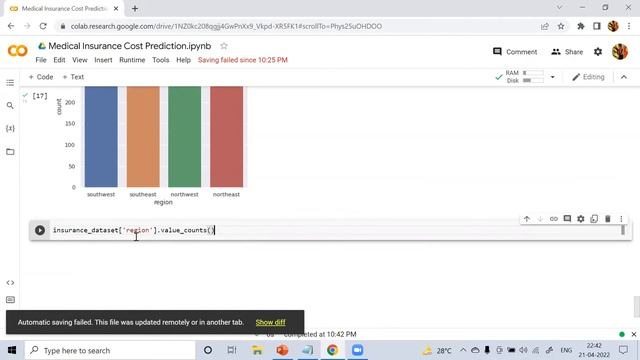Open the code snippets icon
The width and height of the screenshot is (640, 360).
10,282
